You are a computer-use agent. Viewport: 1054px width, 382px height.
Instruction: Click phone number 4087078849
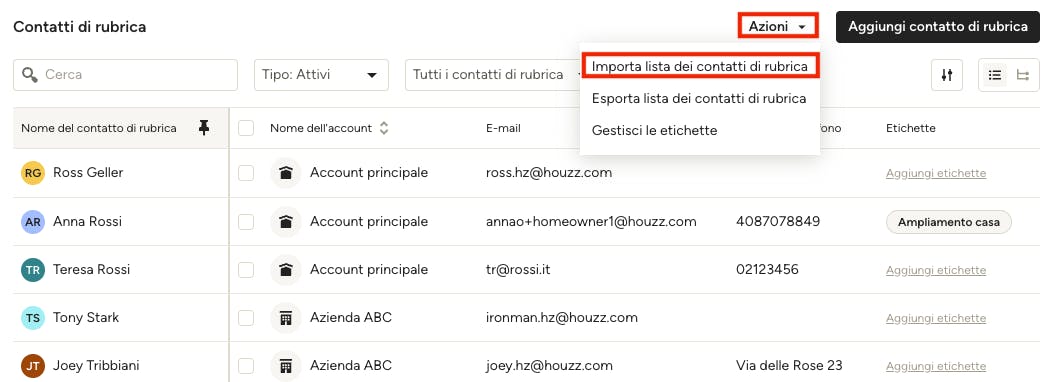tap(778, 221)
